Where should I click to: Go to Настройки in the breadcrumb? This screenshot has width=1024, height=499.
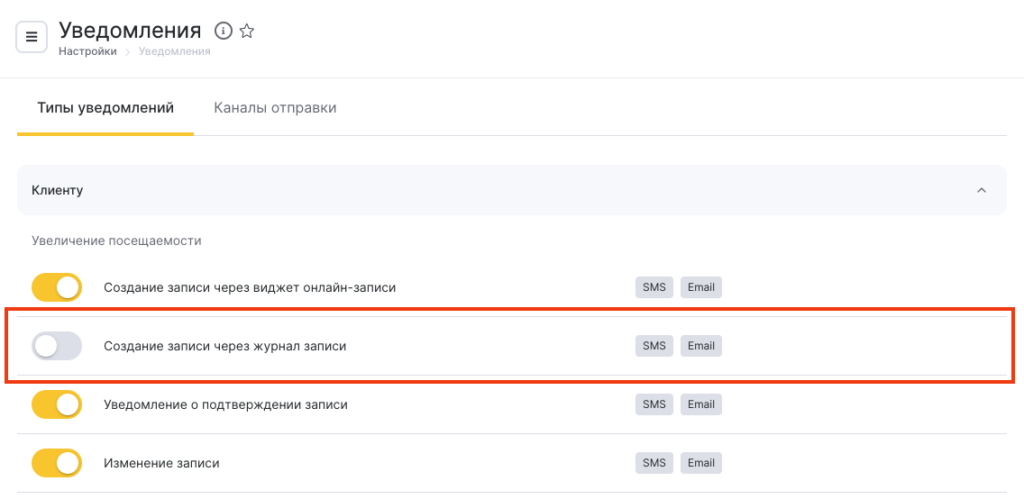point(87,52)
